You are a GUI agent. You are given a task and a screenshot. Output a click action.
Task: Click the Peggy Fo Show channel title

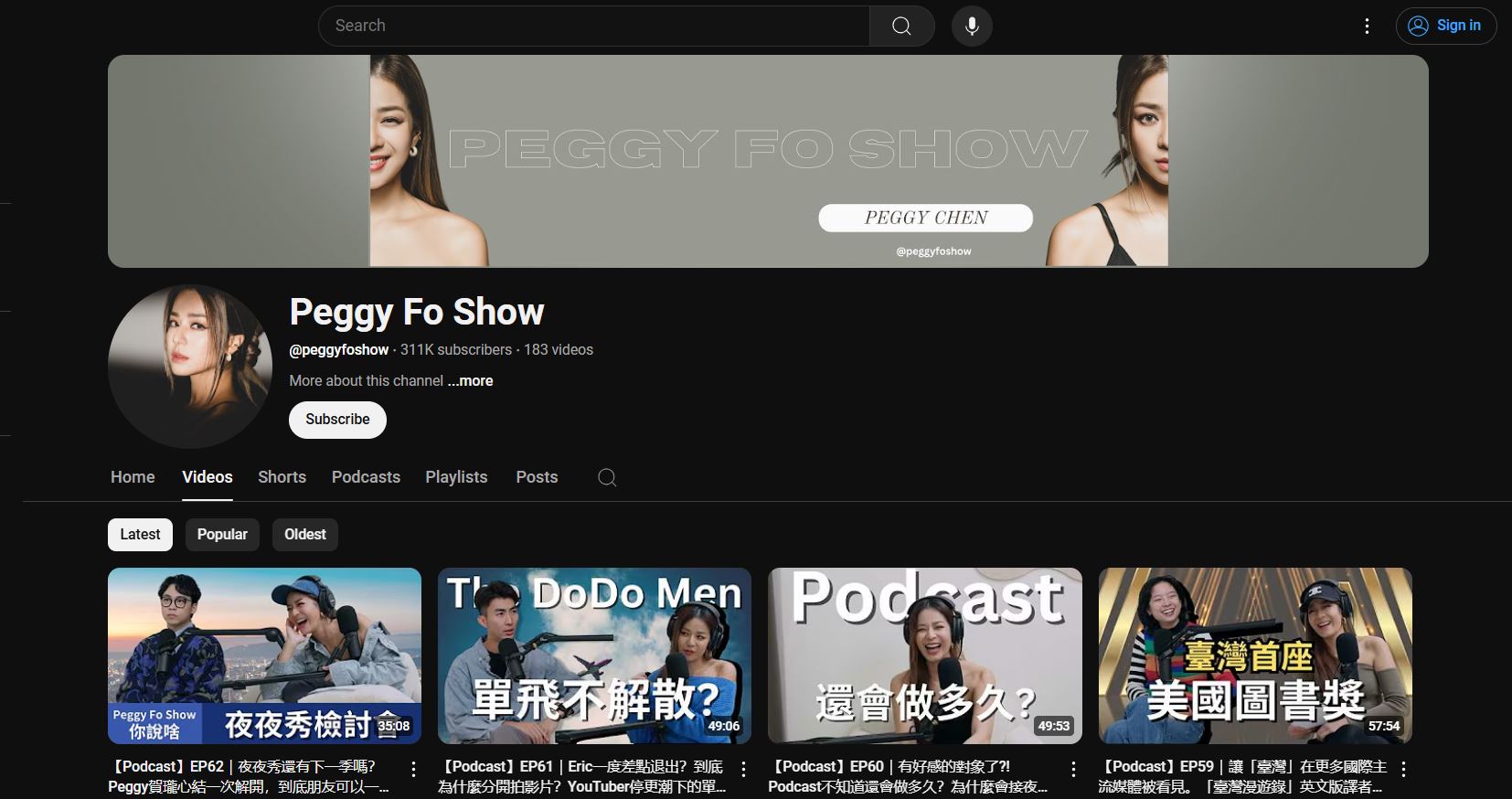(x=417, y=312)
